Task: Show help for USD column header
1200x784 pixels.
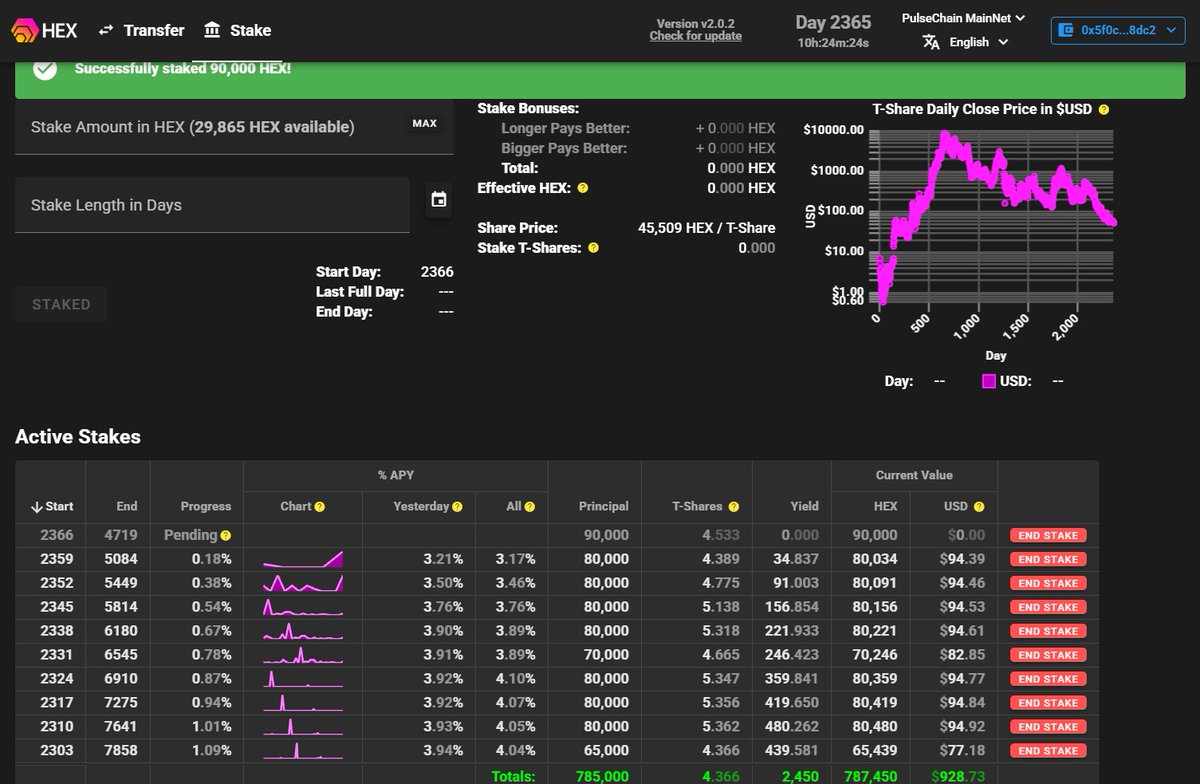Action: [x=978, y=507]
